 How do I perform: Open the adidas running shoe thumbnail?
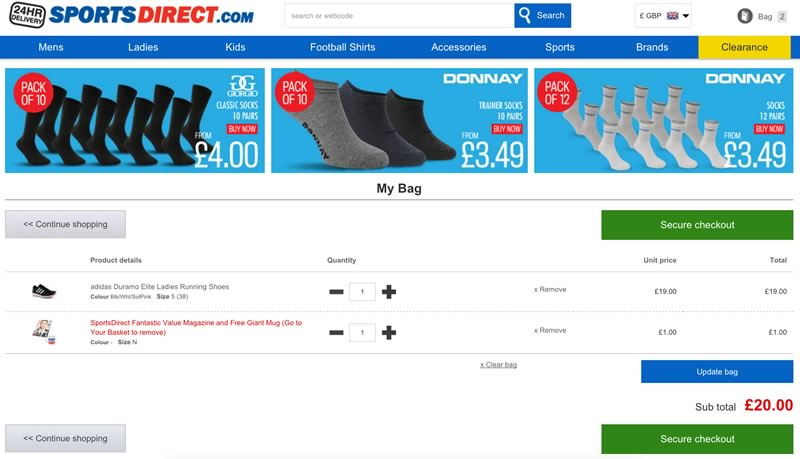tap(44, 291)
